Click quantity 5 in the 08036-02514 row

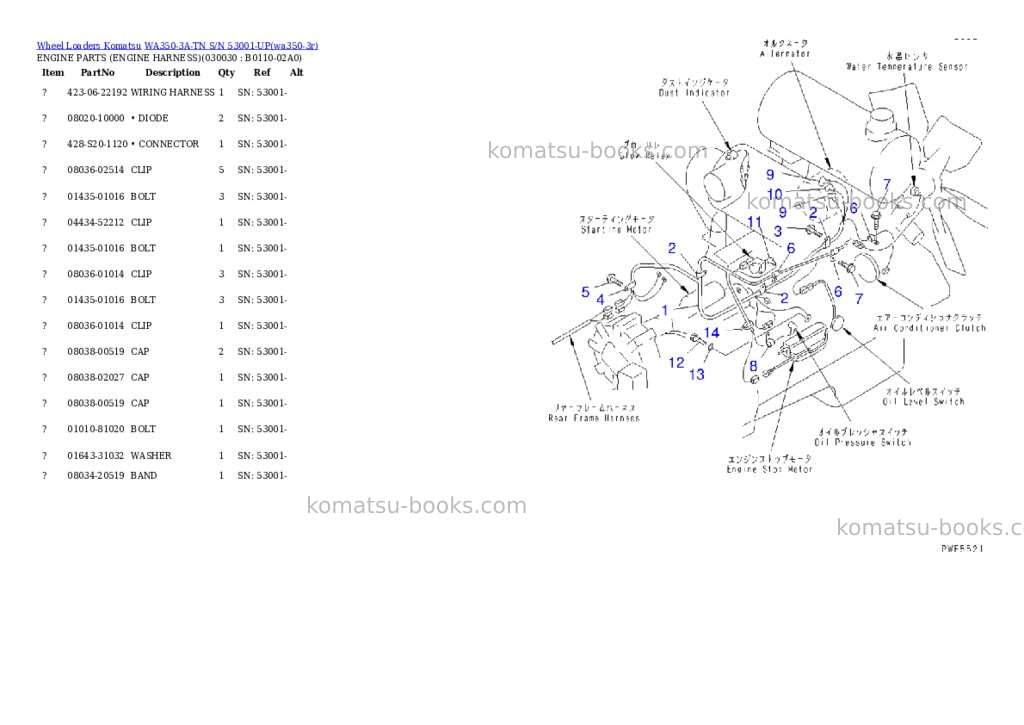(221, 170)
